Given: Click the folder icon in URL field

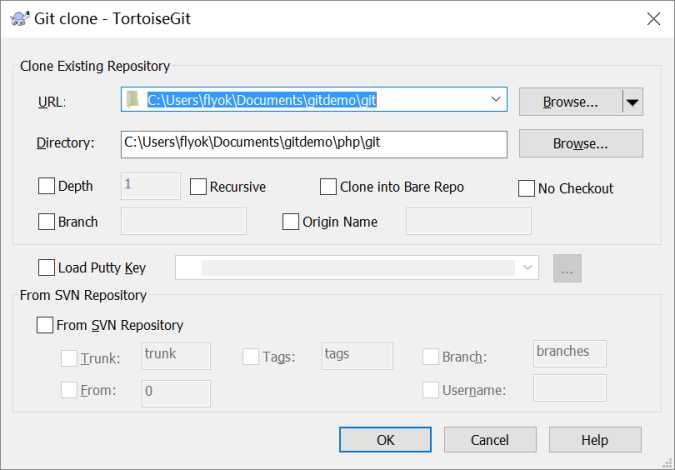Looking at the screenshot, I should point(133,100).
